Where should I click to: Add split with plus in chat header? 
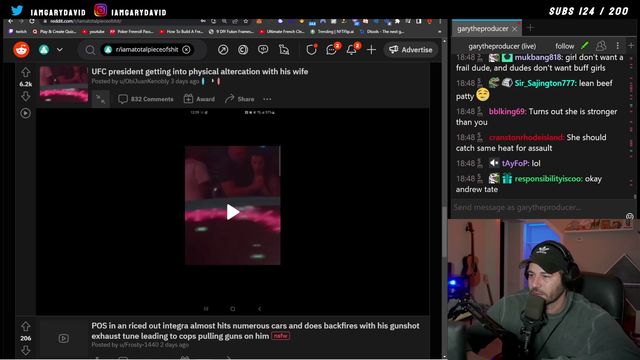click(631, 45)
